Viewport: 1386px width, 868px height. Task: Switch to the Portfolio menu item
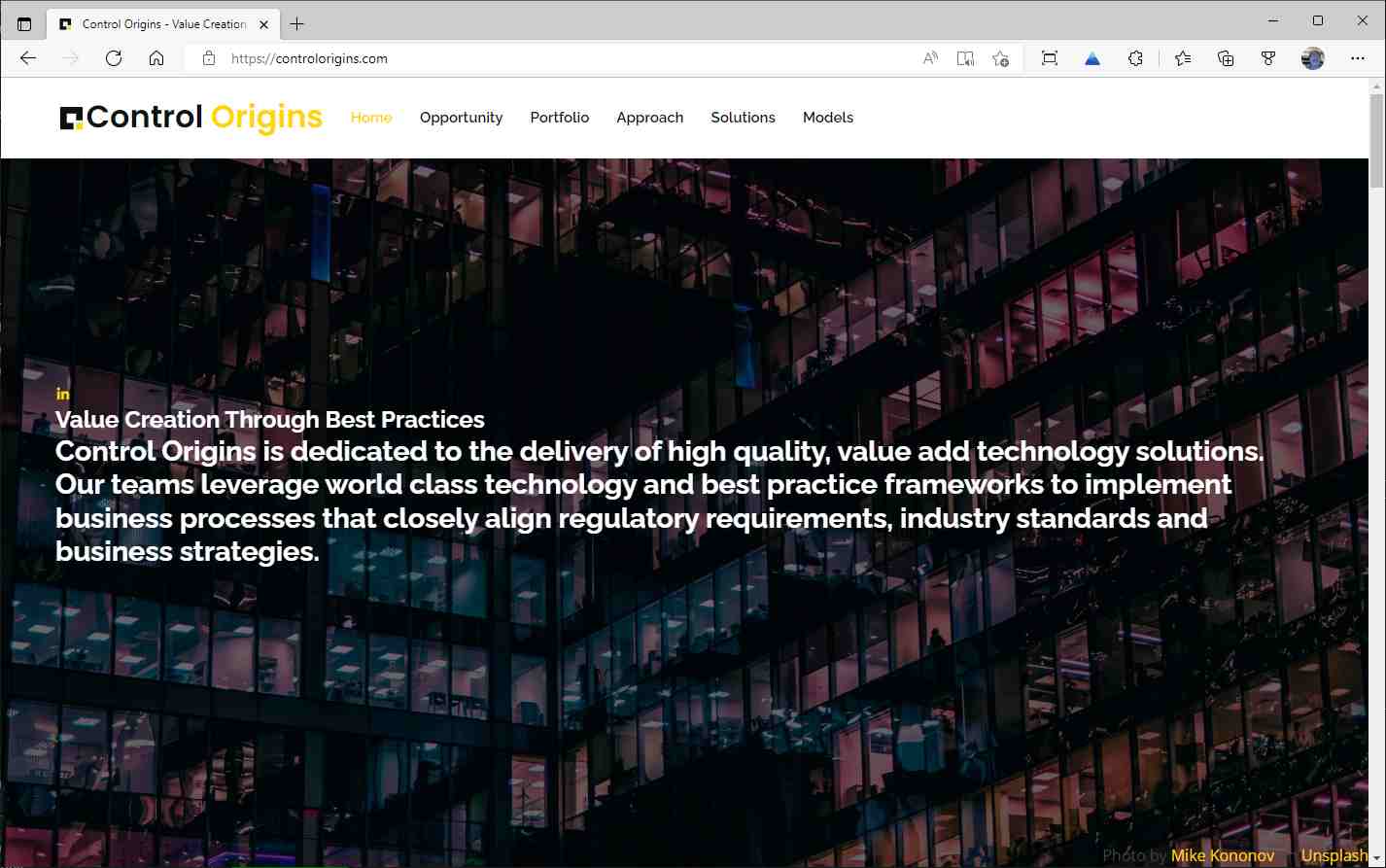[x=560, y=118]
